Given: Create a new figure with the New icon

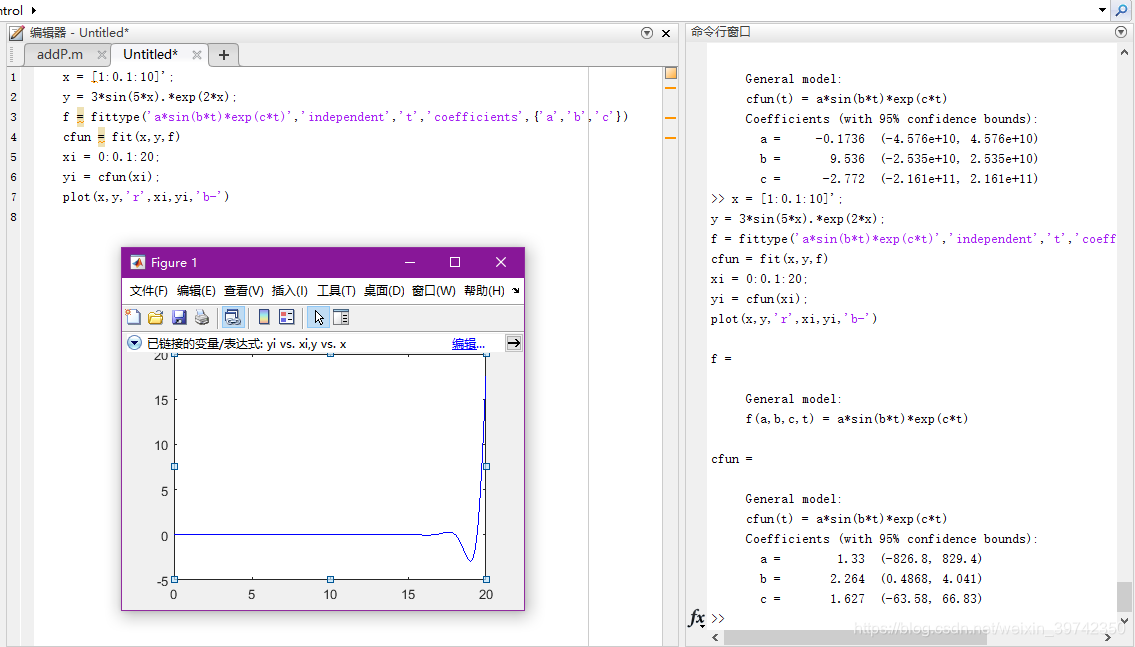Looking at the screenshot, I should 133,316.
